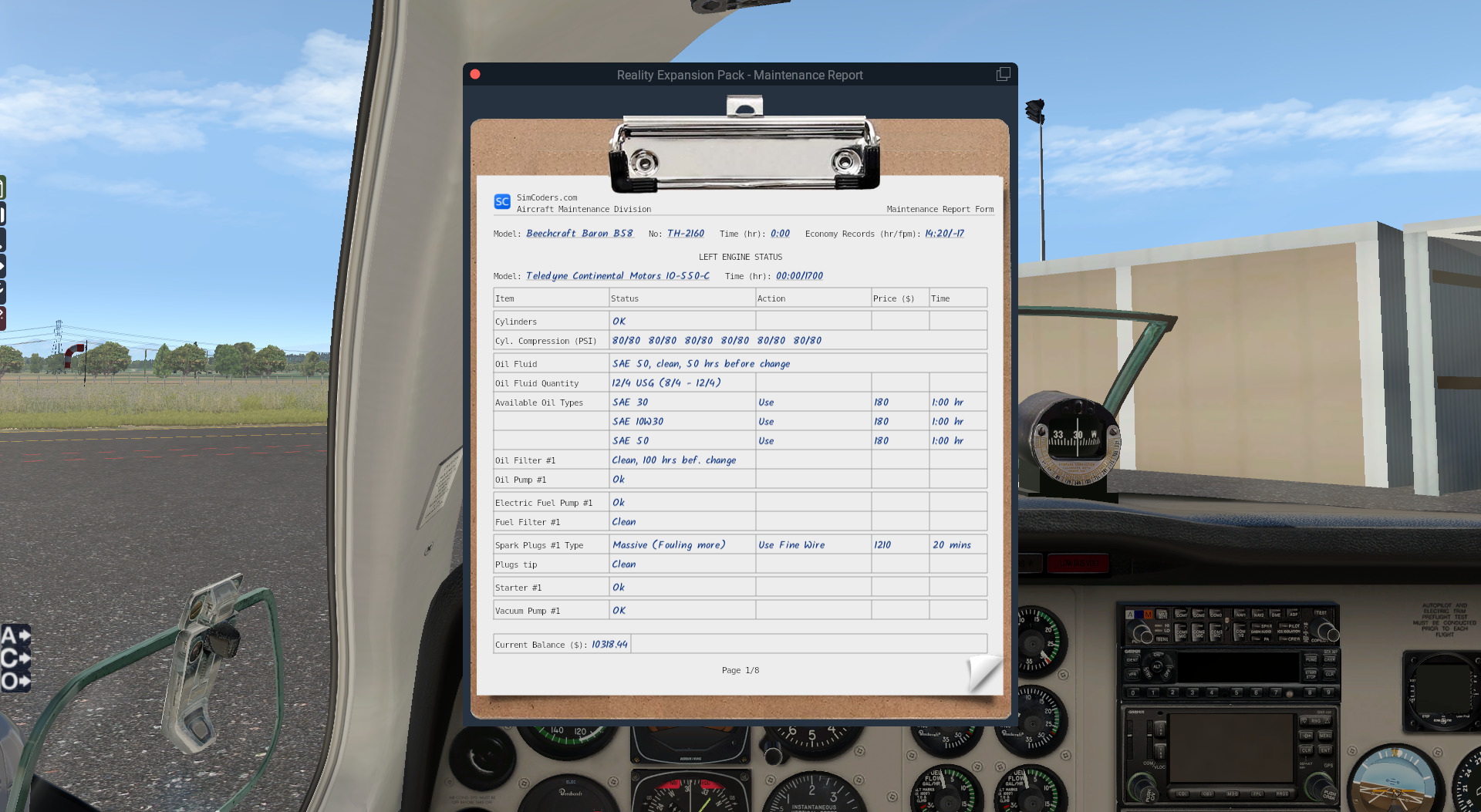The image size is (1481, 812).
Task: Close the Maintenance Report with the red dot
Action: pos(475,74)
